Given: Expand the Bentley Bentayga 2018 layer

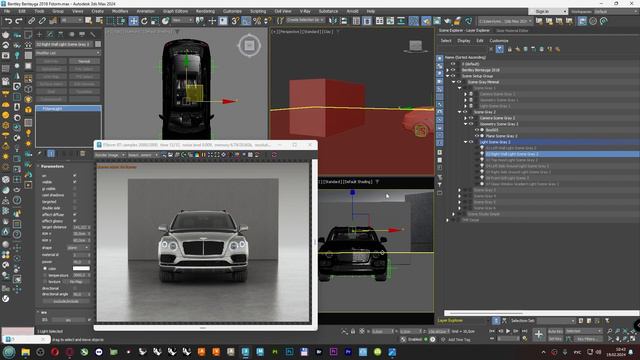Looking at the screenshot, I should (x=447, y=70).
